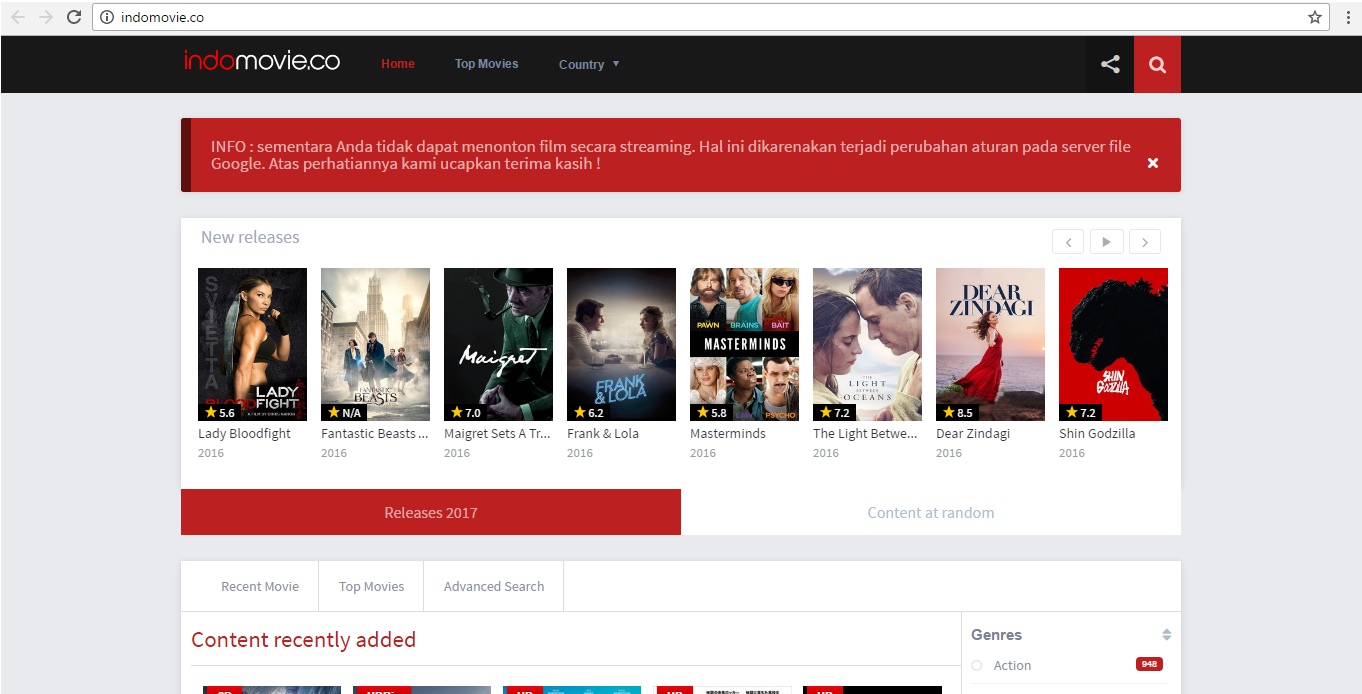
Task: Open Top Movies in the header
Action: pos(487,64)
